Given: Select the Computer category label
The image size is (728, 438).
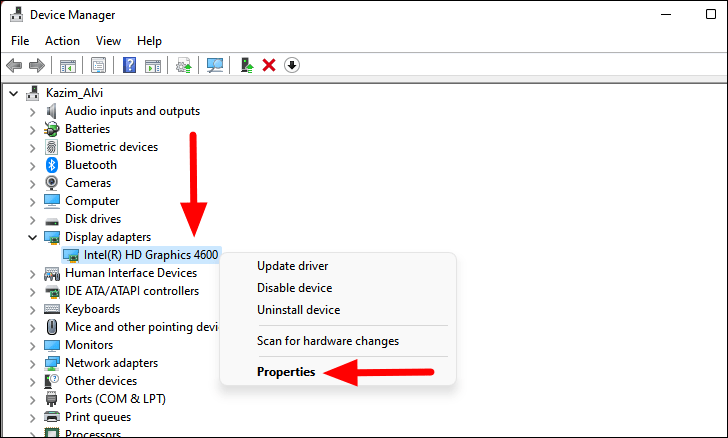Looking at the screenshot, I should pos(92,201).
